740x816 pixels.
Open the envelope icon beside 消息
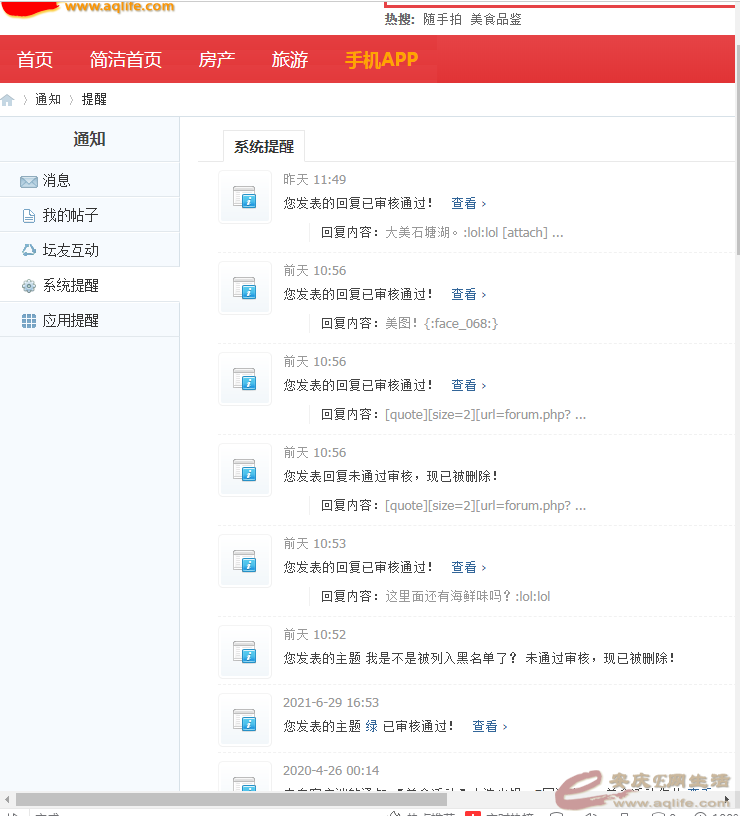click(29, 181)
